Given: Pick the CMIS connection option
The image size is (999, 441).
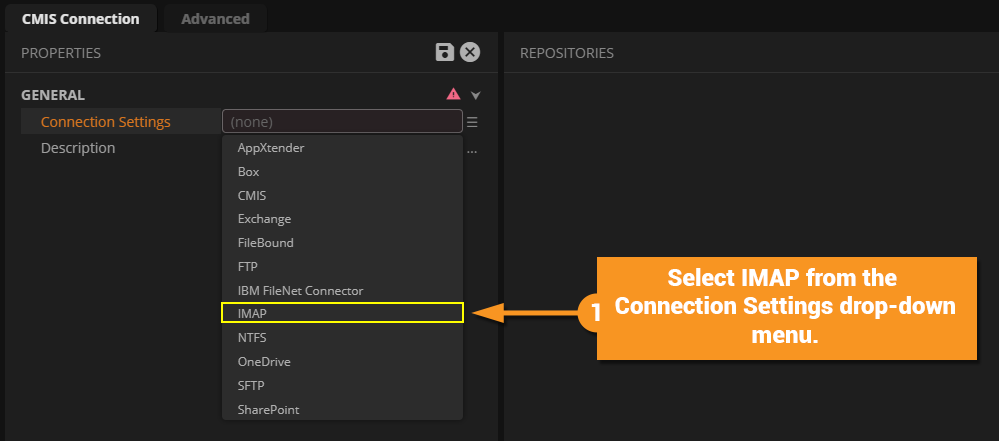Looking at the screenshot, I should [x=252, y=195].
